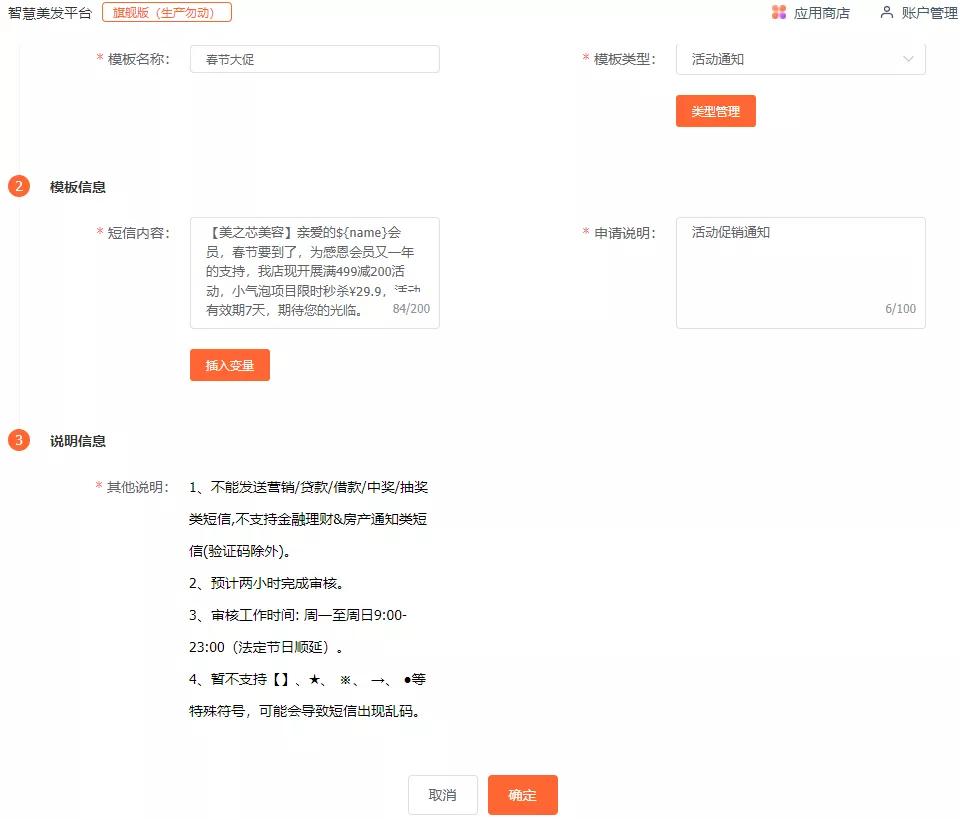Open 类型管理 to manage template types
The image size is (960, 819).
[x=715, y=111]
